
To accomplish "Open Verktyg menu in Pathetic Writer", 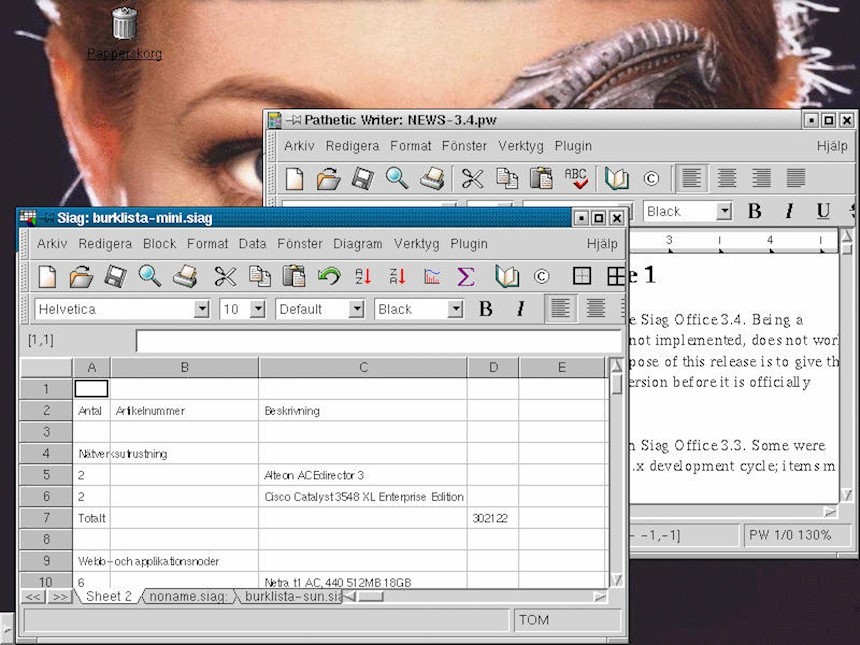I will [x=520, y=146].
